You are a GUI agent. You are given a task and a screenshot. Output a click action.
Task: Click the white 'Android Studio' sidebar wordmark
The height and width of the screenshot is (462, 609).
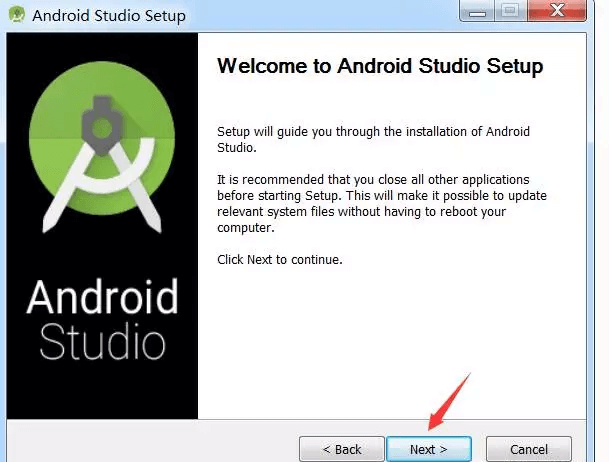103,319
